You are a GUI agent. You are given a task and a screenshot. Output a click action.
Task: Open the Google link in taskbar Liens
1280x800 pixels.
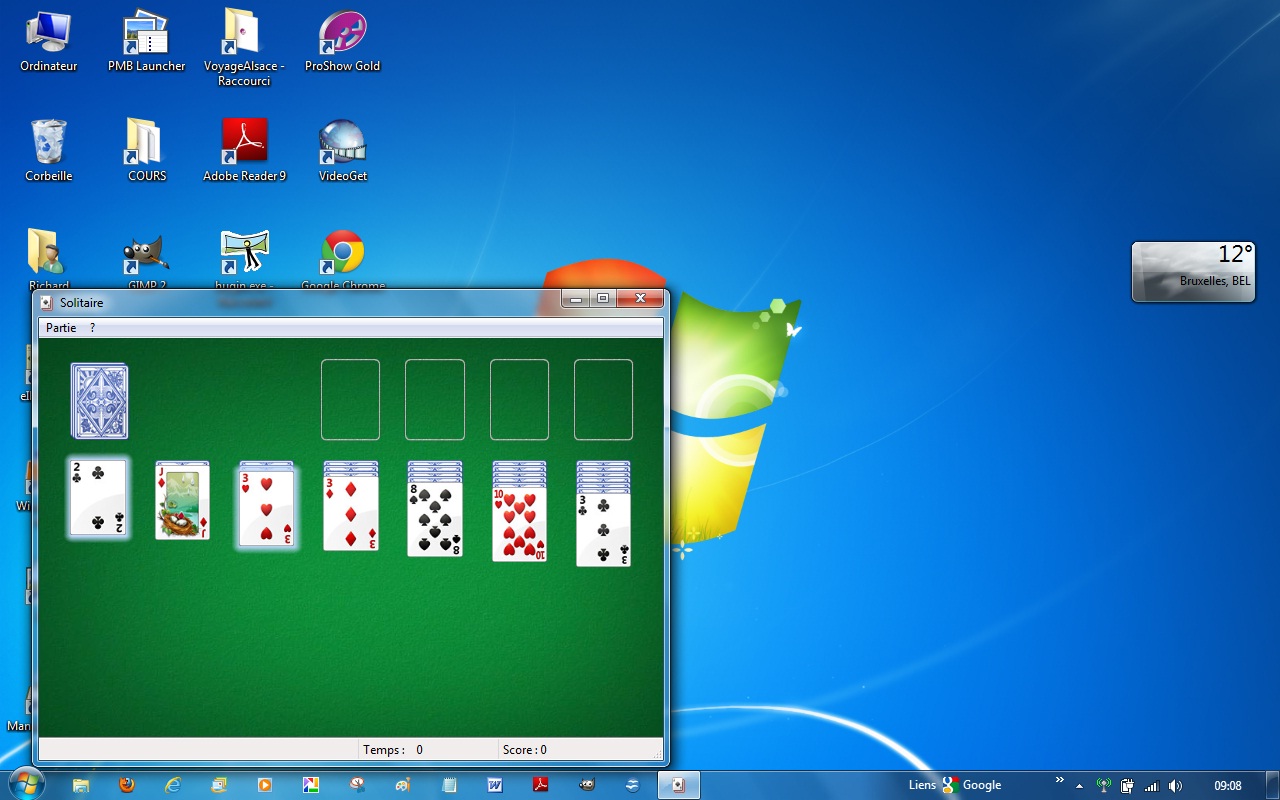(x=972, y=785)
